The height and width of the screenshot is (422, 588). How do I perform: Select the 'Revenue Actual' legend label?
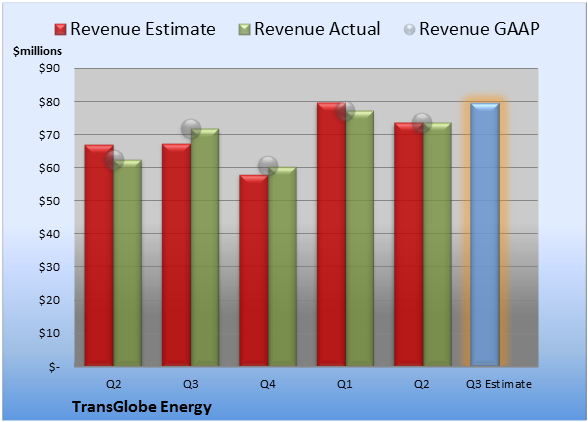click(317, 29)
